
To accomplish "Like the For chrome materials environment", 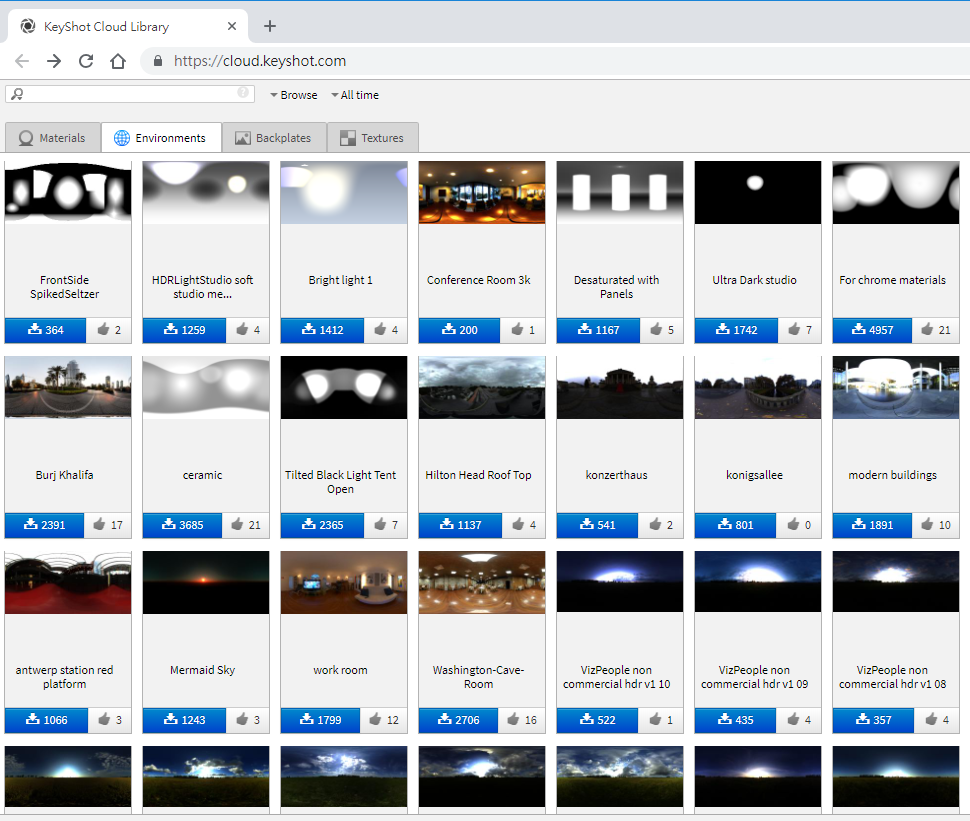I will 935,330.
